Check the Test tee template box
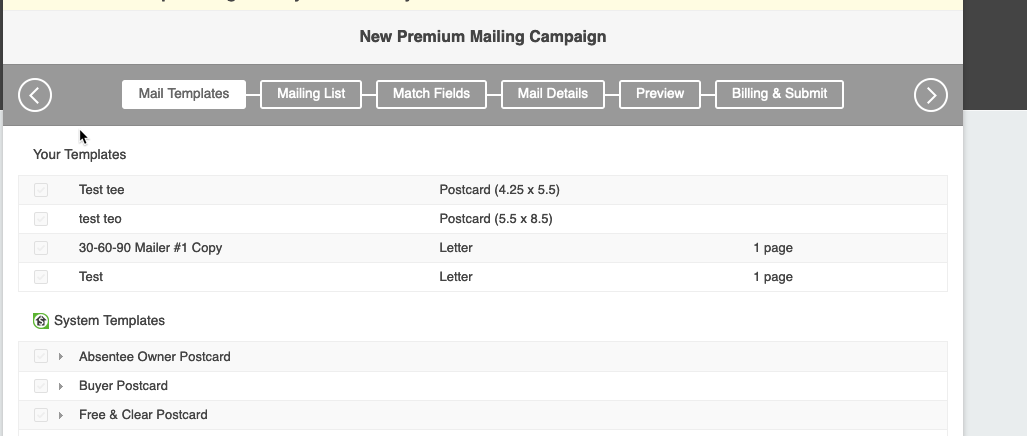This screenshot has width=1027, height=436. pyautogui.click(x=41, y=190)
